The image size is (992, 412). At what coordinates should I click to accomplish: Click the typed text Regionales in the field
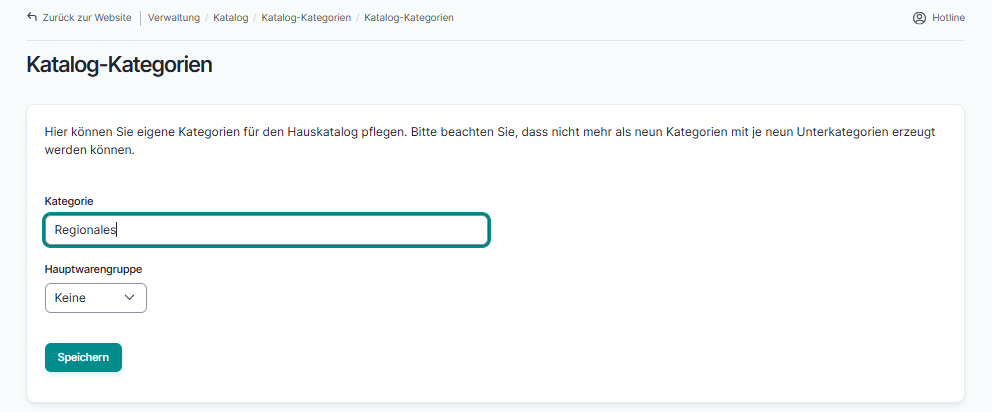[85, 230]
